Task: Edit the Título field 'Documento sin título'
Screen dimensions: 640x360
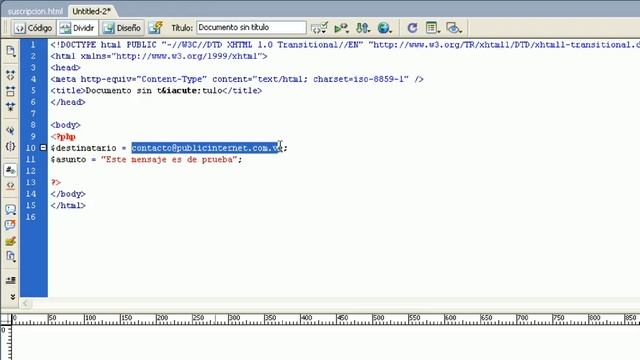Action: [251, 27]
